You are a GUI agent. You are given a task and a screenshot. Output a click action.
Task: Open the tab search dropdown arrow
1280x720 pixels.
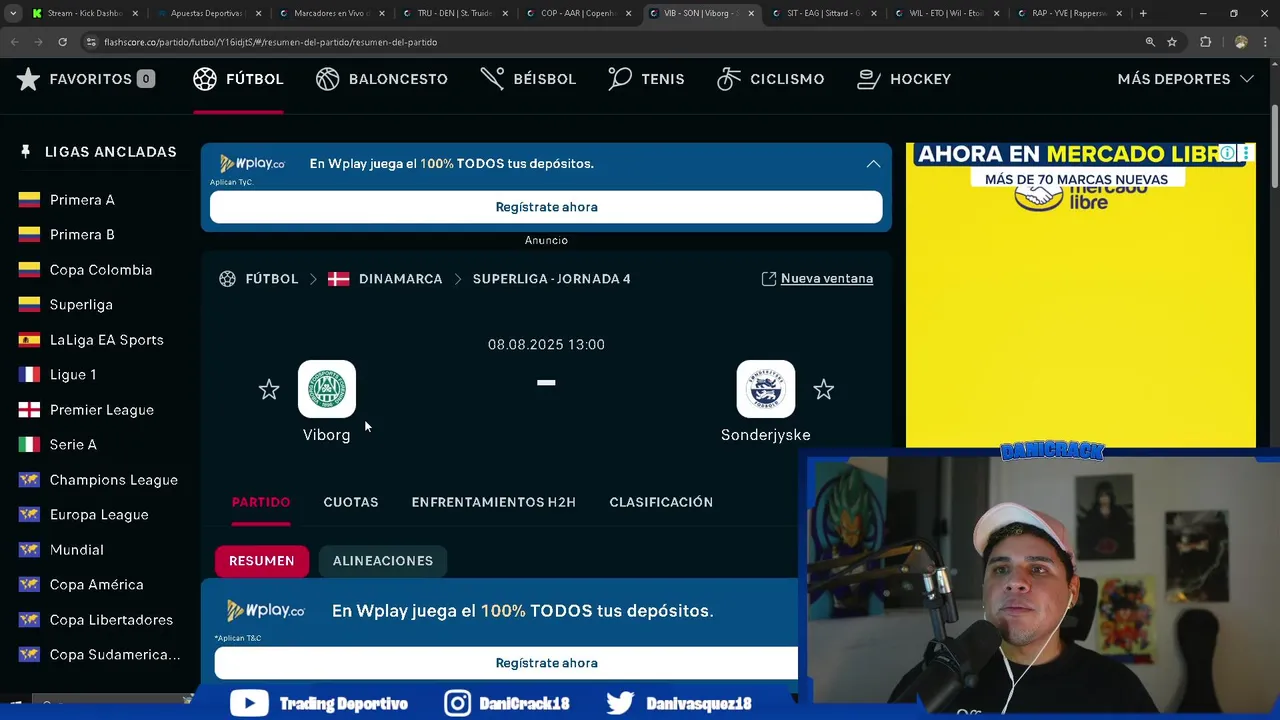[x=12, y=14]
